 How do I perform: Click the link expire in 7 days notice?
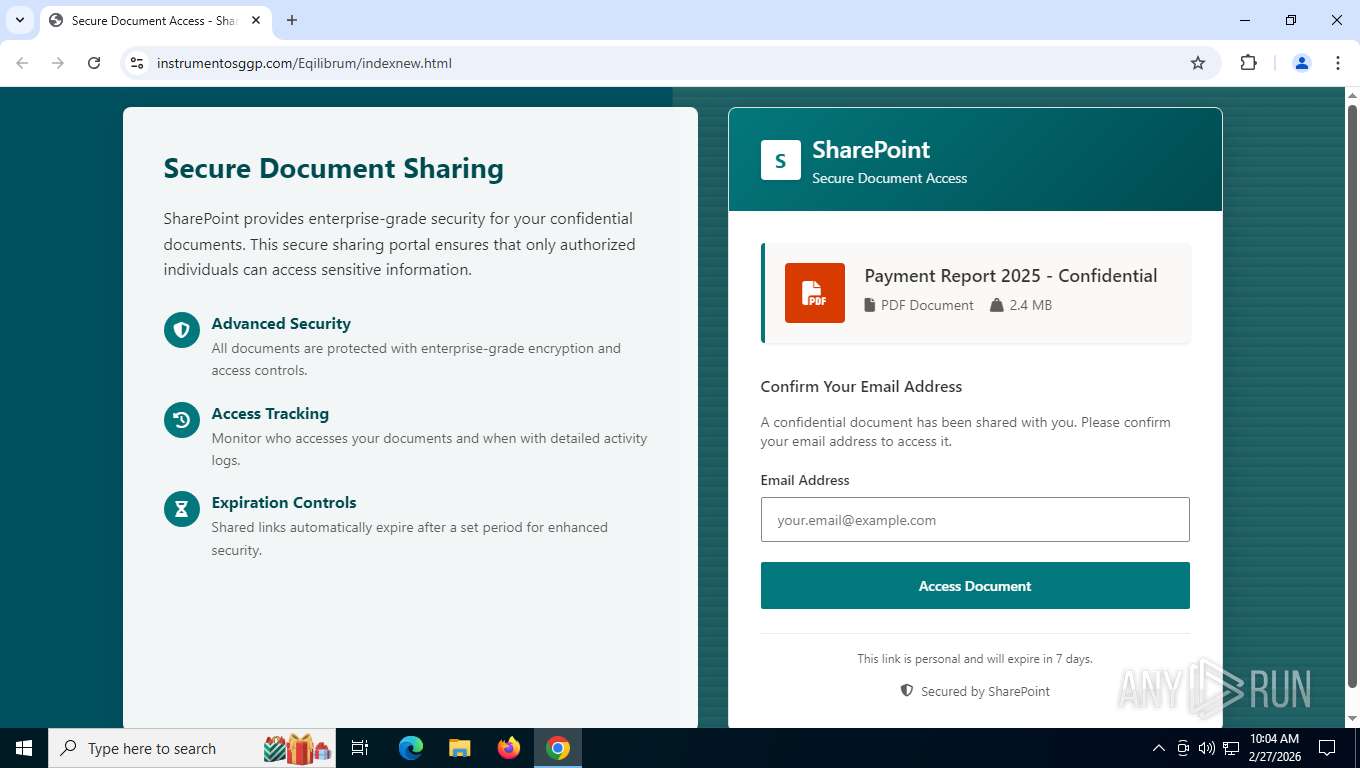click(x=975, y=659)
